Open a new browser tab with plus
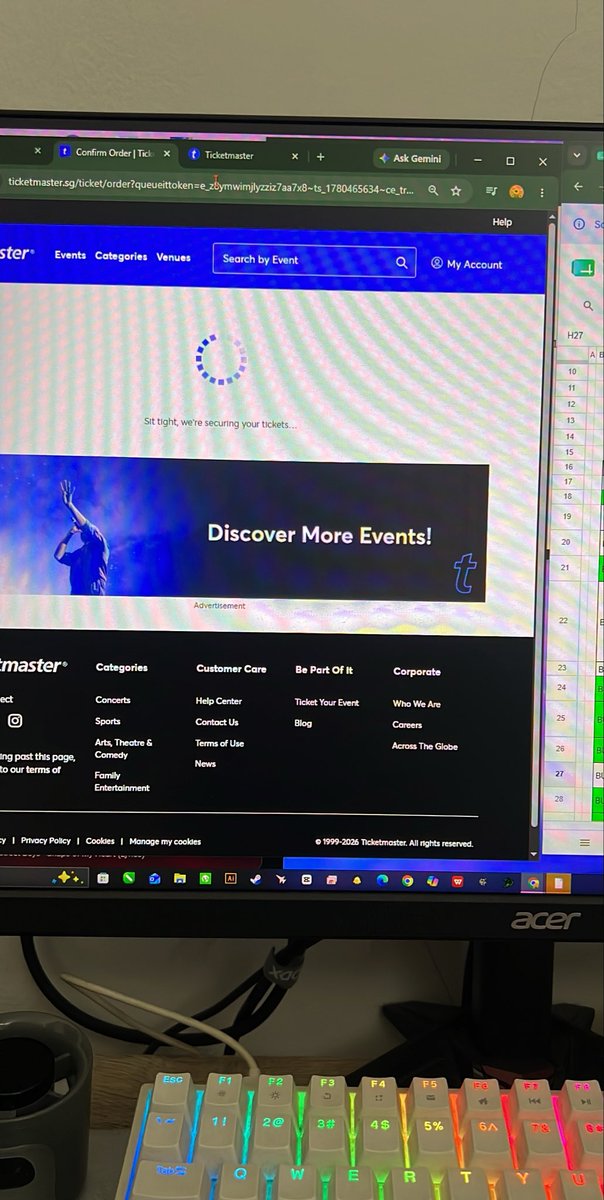 (x=320, y=156)
